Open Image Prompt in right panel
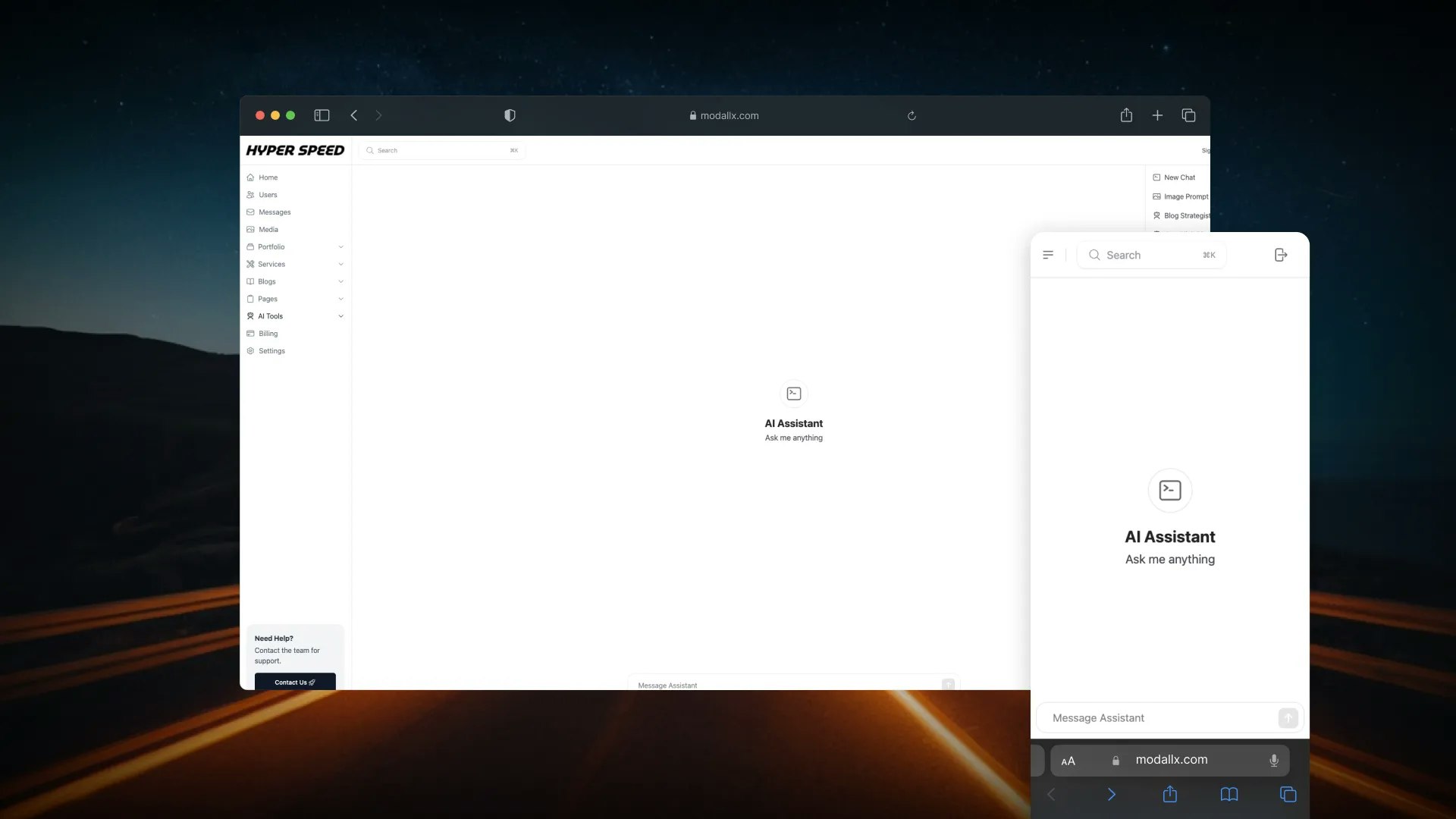Viewport: 1456px width, 819px height. [1179, 196]
